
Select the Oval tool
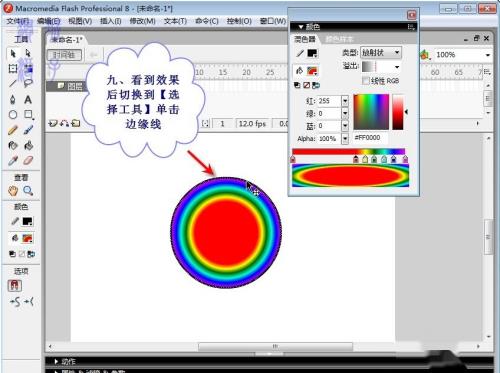point(13,115)
